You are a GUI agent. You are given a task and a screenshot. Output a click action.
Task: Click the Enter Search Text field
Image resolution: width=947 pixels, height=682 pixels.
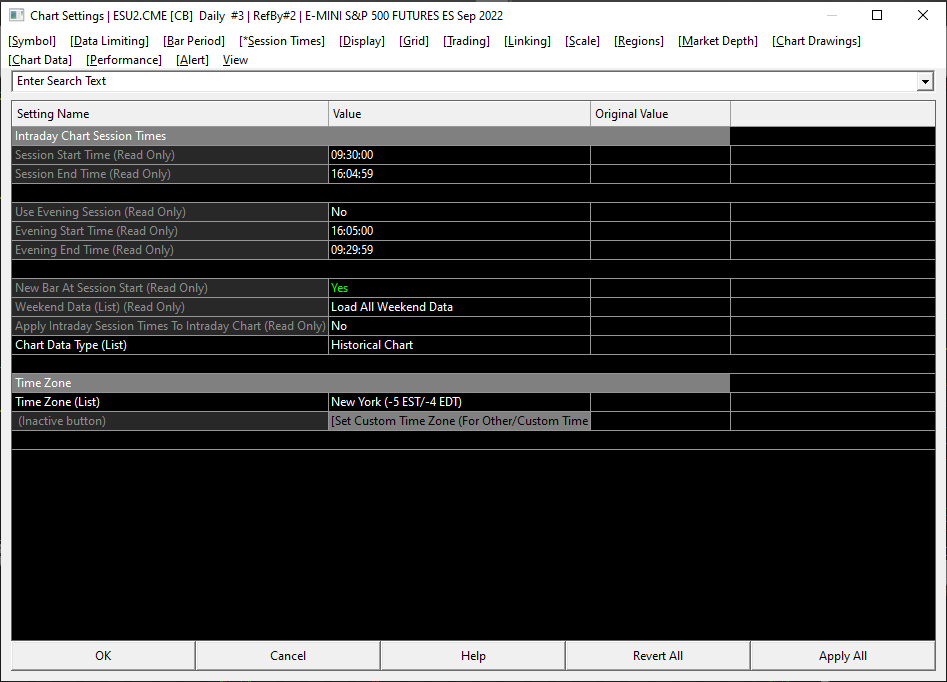[464, 81]
